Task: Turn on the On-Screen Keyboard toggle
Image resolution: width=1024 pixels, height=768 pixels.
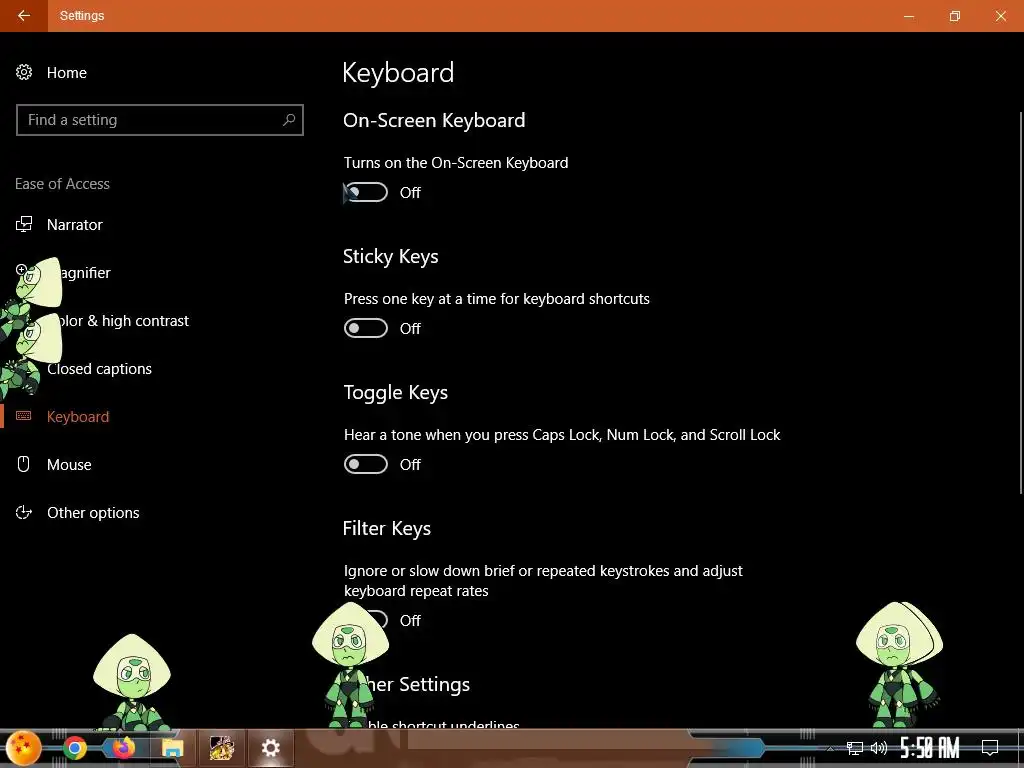Action: click(366, 192)
